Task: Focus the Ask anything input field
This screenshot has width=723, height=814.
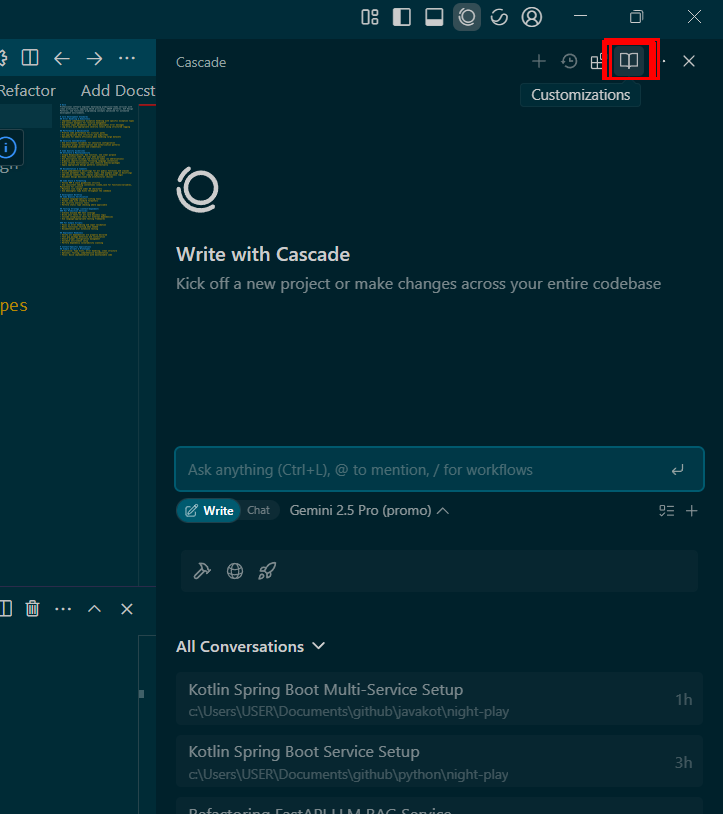Action: pos(439,469)
